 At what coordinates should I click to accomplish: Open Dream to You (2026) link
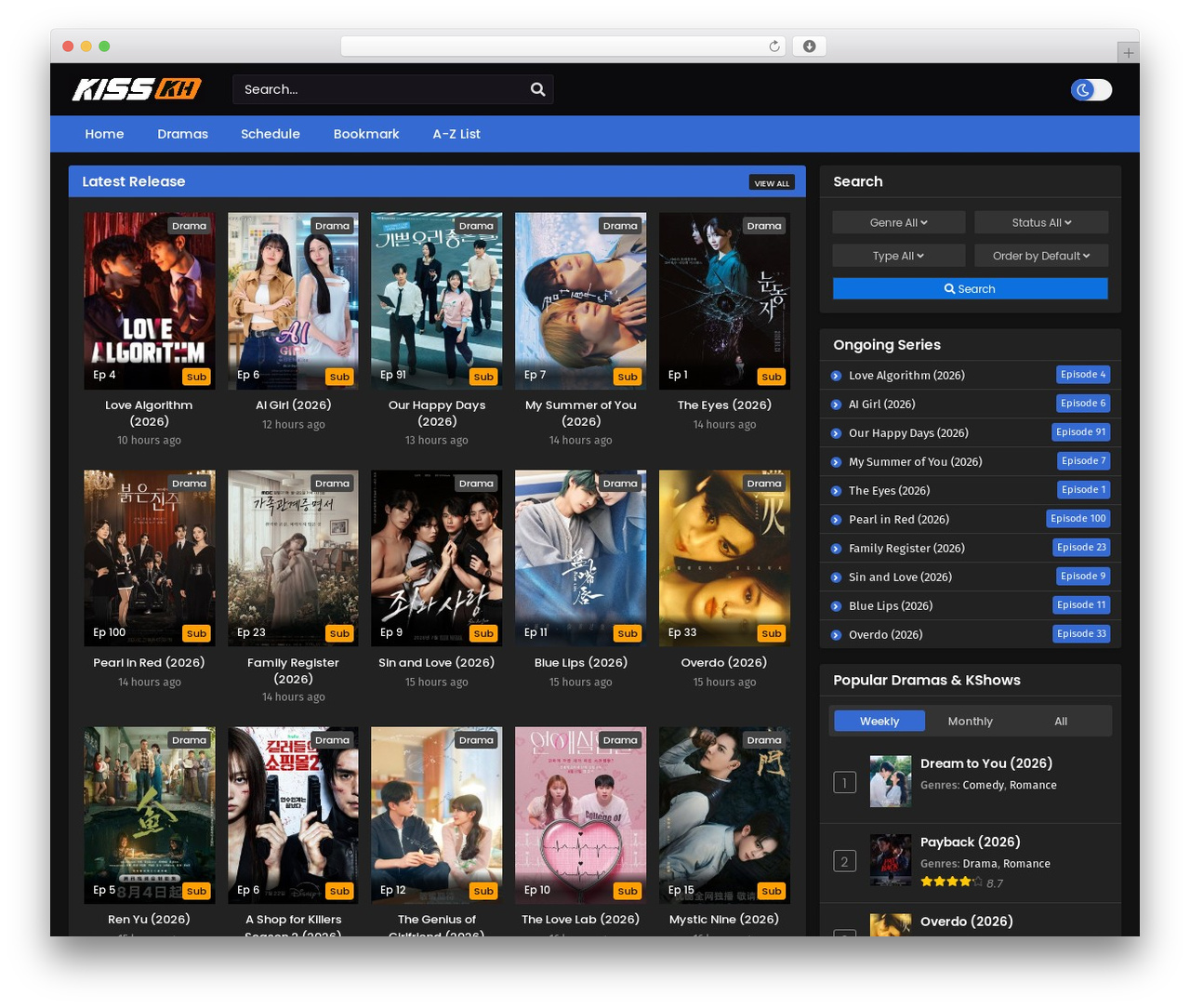click(x=986, y=763)
